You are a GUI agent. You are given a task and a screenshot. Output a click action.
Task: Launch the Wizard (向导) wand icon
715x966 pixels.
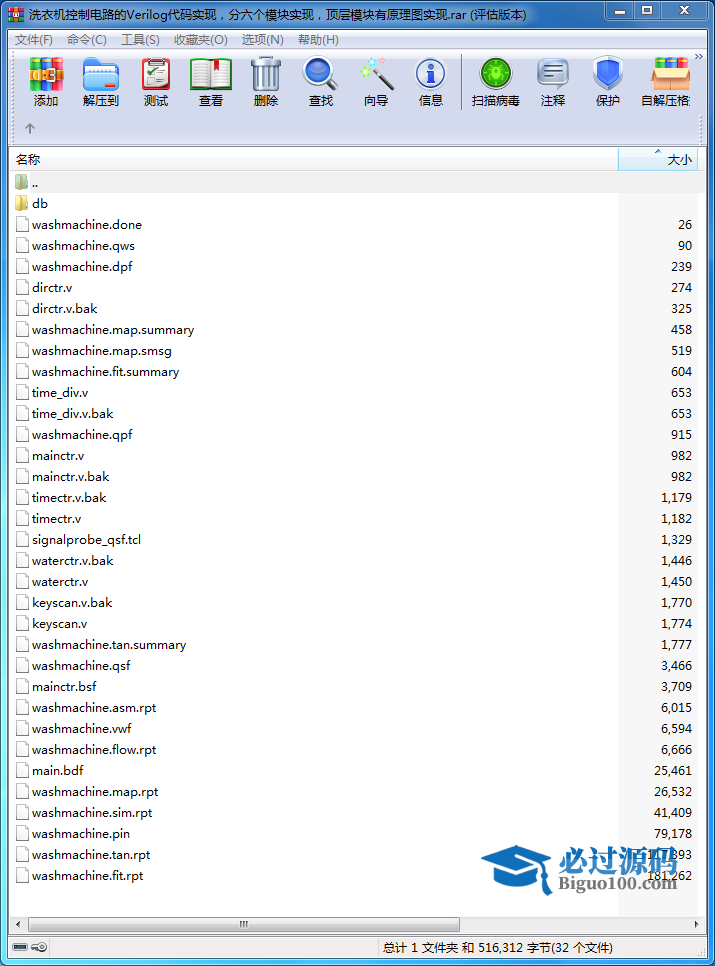pos(376,81)
